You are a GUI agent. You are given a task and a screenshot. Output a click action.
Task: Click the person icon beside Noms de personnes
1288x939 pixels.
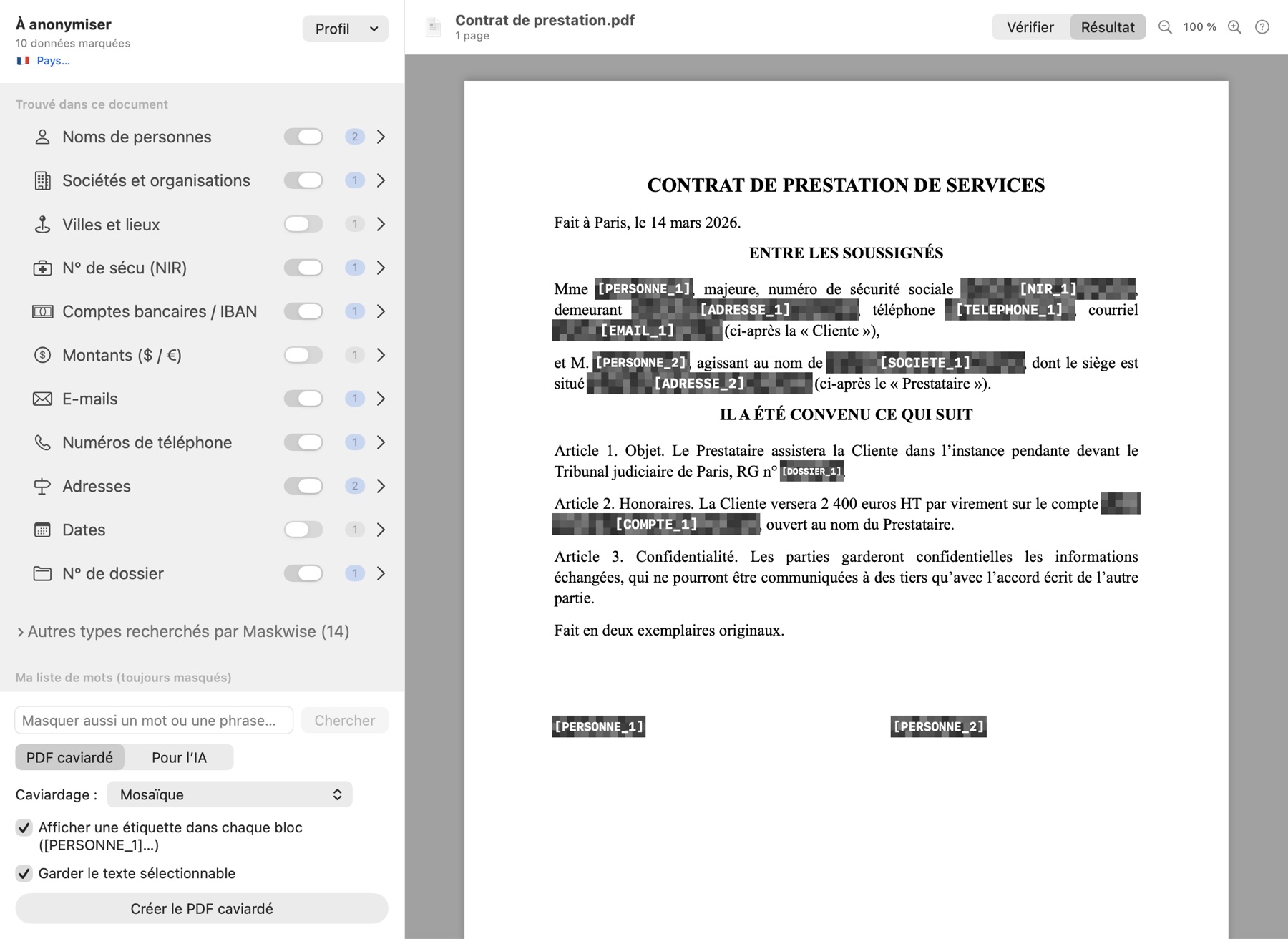[42, 137]
